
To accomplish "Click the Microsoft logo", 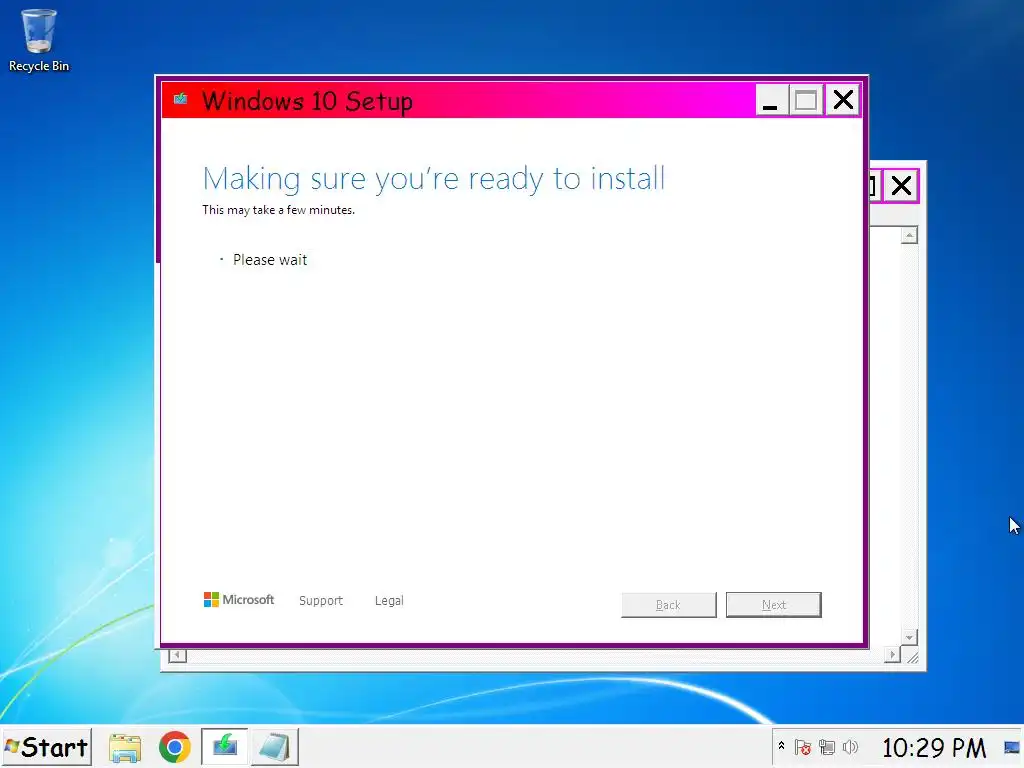I will (x=239, y=600).
